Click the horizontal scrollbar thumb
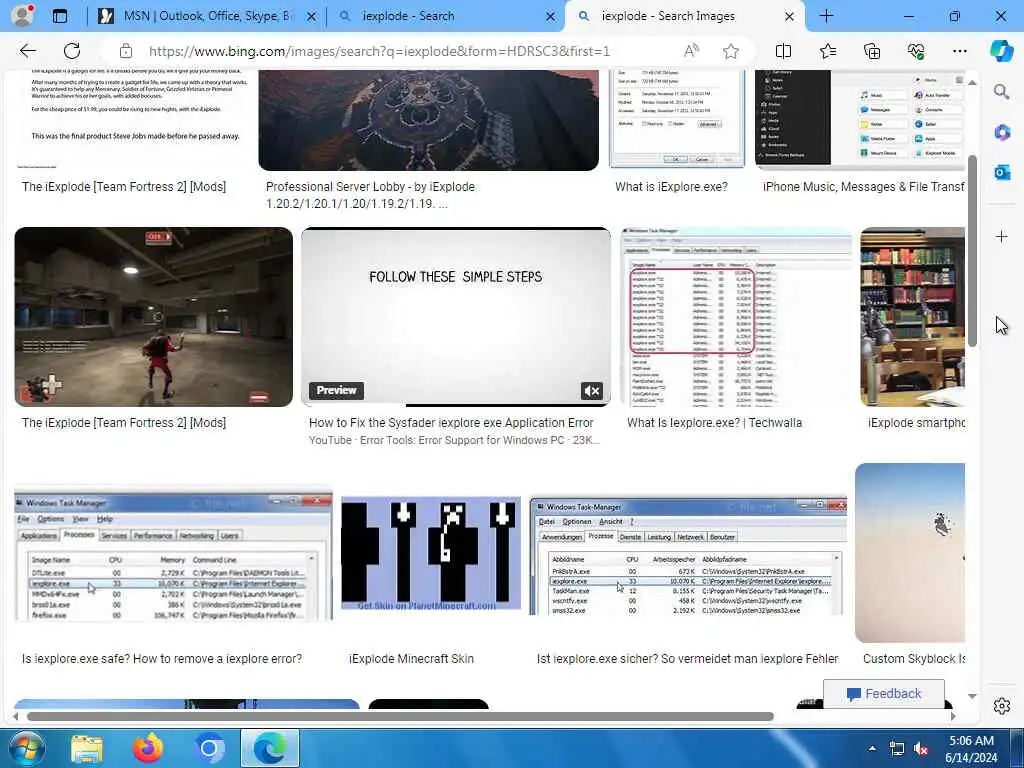Image resolution: width=1024 pixels, height=768 pixels. pos(400,716)
